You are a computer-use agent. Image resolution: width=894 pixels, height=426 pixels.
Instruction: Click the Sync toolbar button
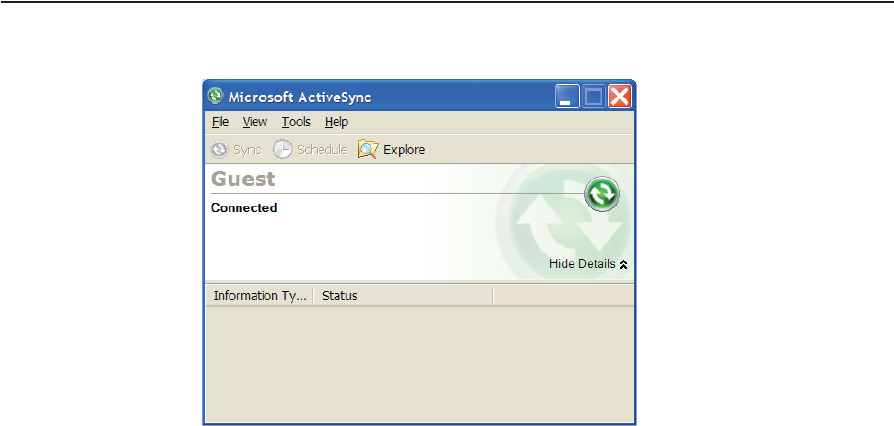click(x=235, y=150)
